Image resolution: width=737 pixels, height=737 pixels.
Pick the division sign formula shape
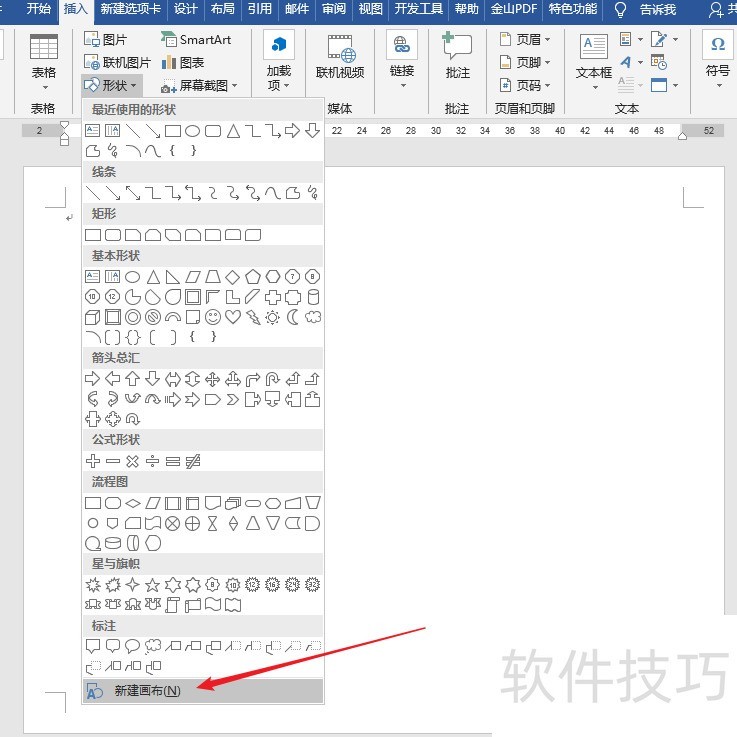click(x=152, y=461)
